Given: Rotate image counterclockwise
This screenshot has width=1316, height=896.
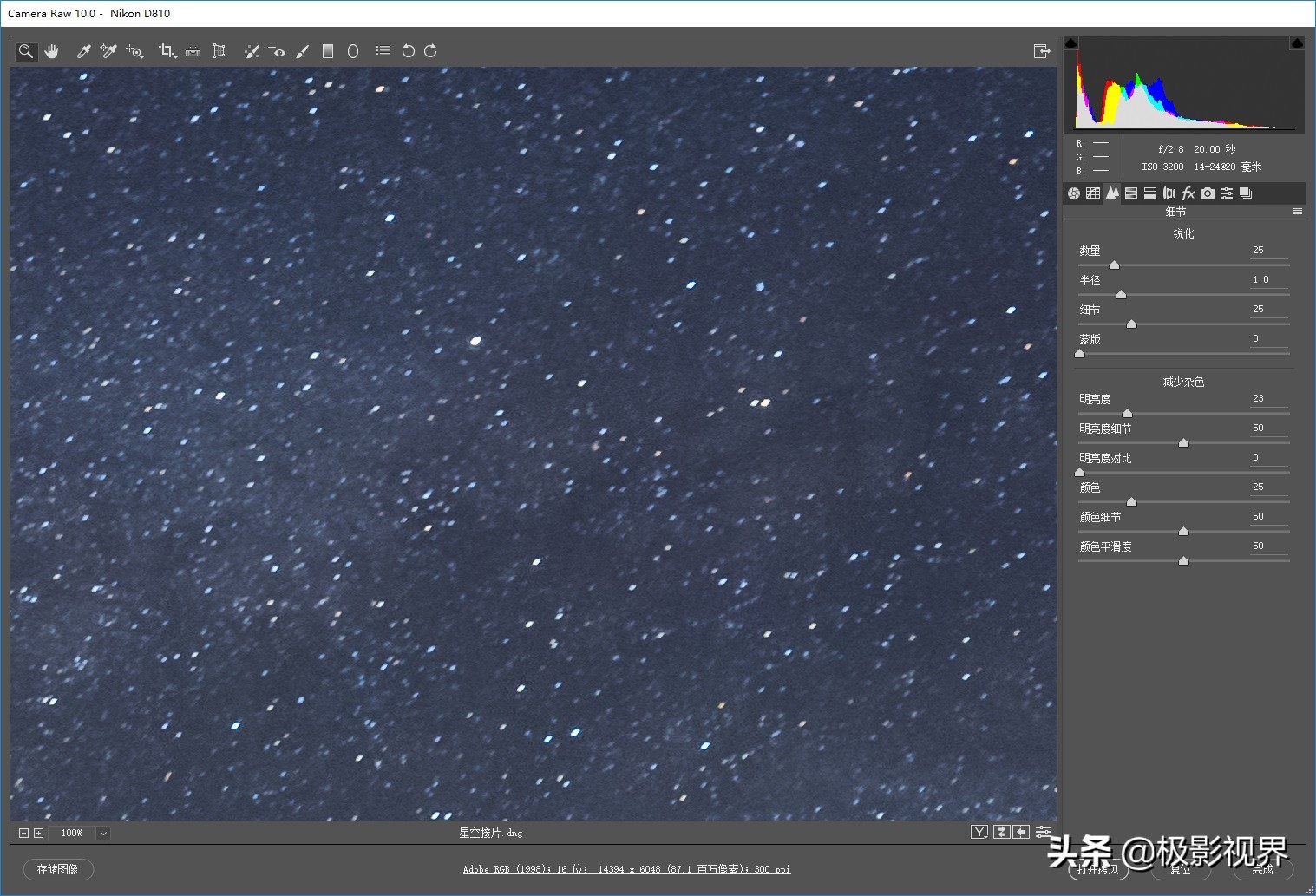Looking at the screenshot, I should tap(408, 51).
